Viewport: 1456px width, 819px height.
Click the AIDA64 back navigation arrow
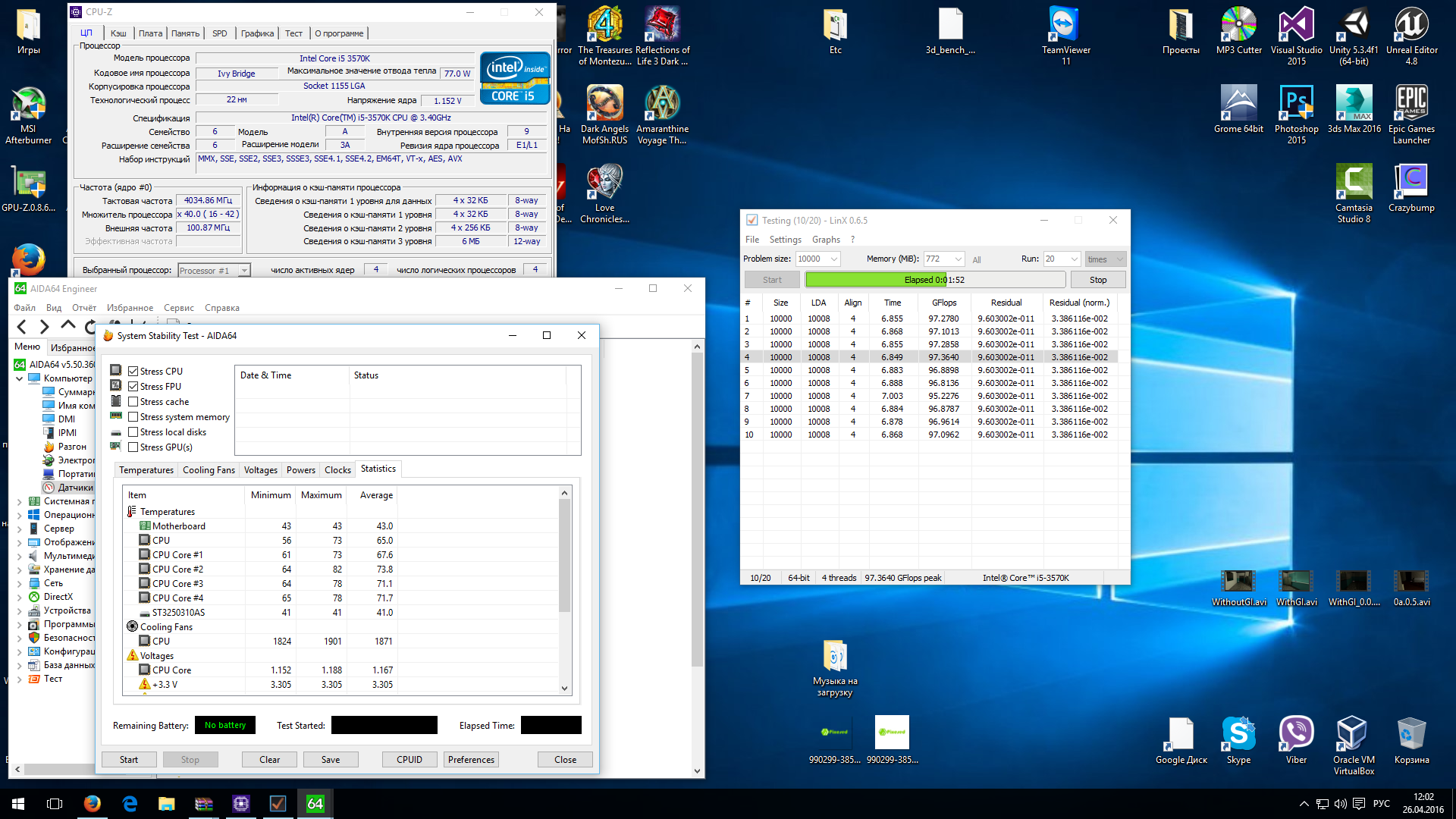[22, 327]
